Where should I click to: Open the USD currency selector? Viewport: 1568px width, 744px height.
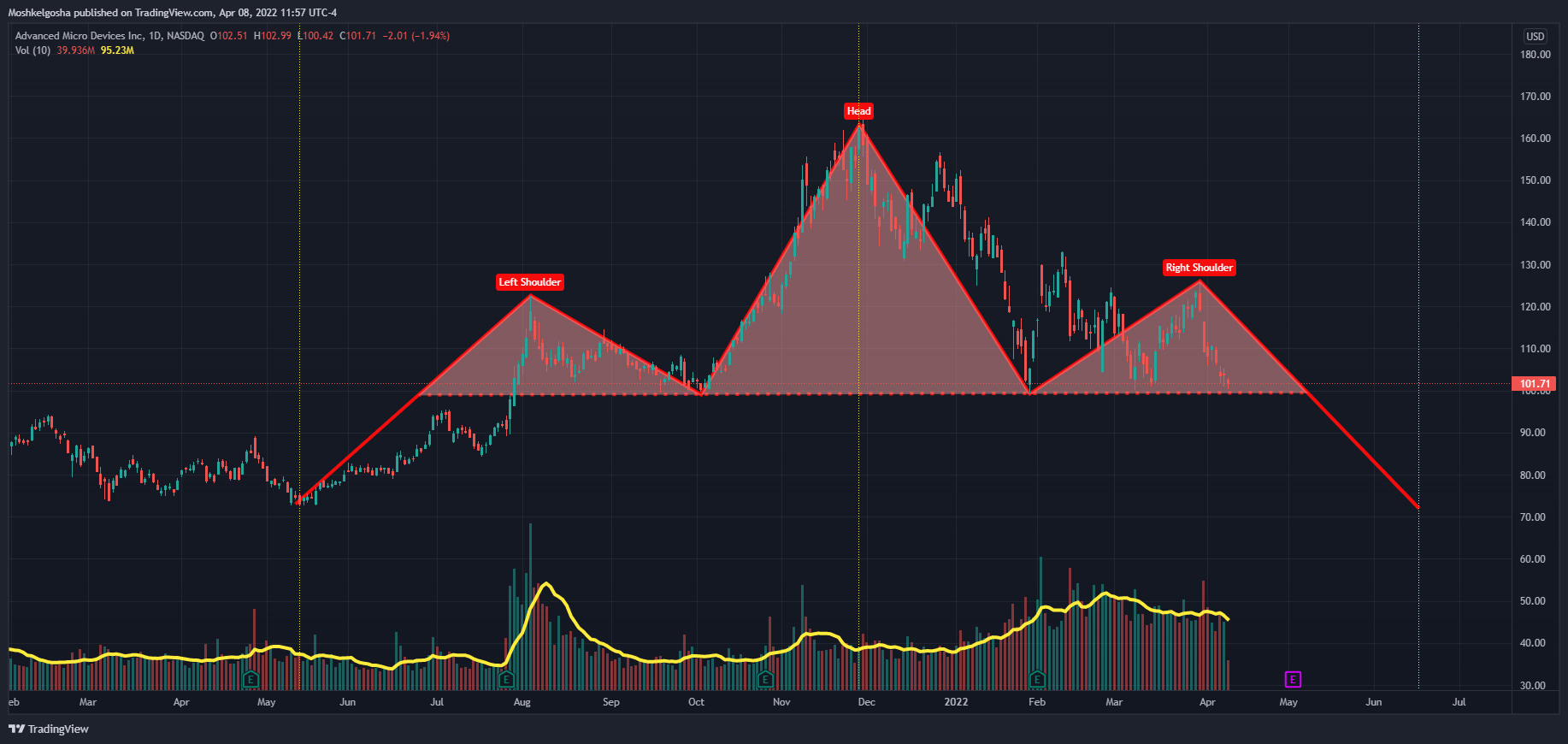pyautogui.click(x=1536, y=36)
